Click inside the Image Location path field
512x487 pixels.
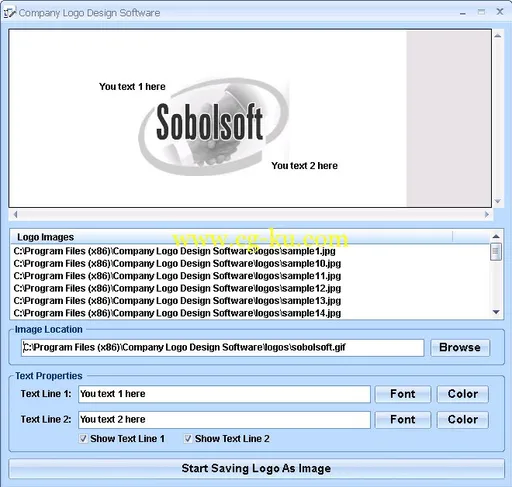[223, 348]
